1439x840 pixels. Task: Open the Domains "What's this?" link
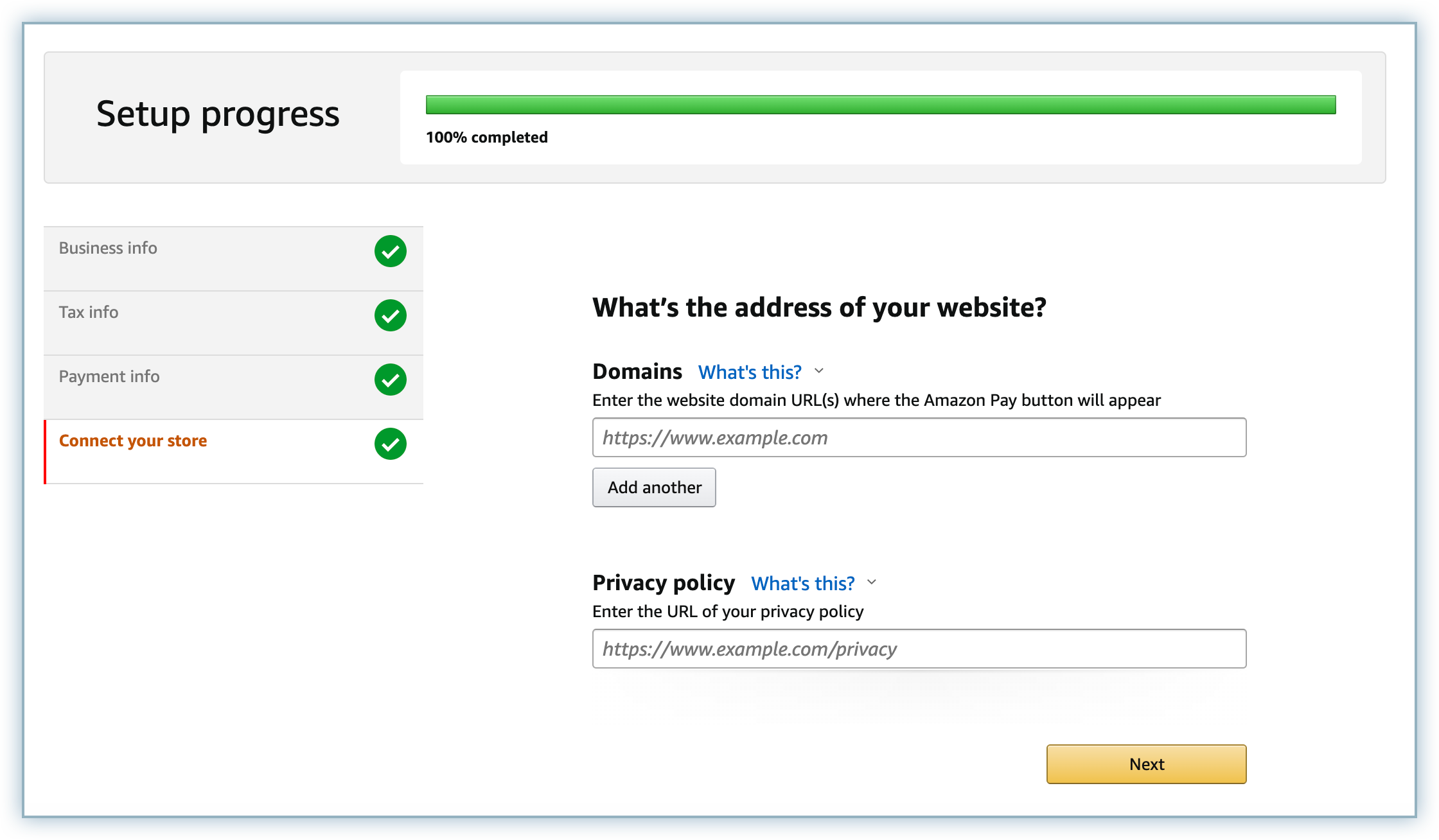click(750, 372)
